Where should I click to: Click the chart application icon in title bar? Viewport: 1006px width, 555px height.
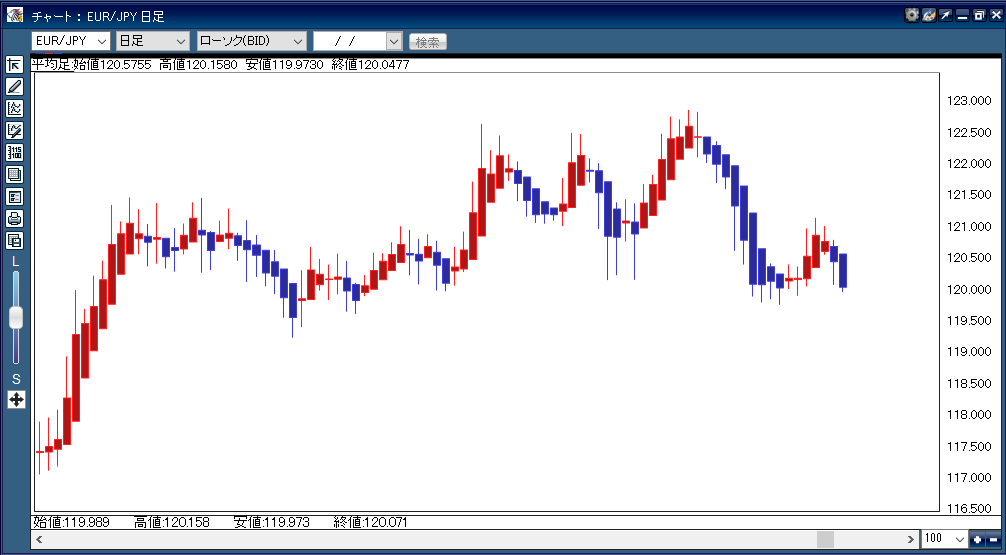tap(14, 15)
